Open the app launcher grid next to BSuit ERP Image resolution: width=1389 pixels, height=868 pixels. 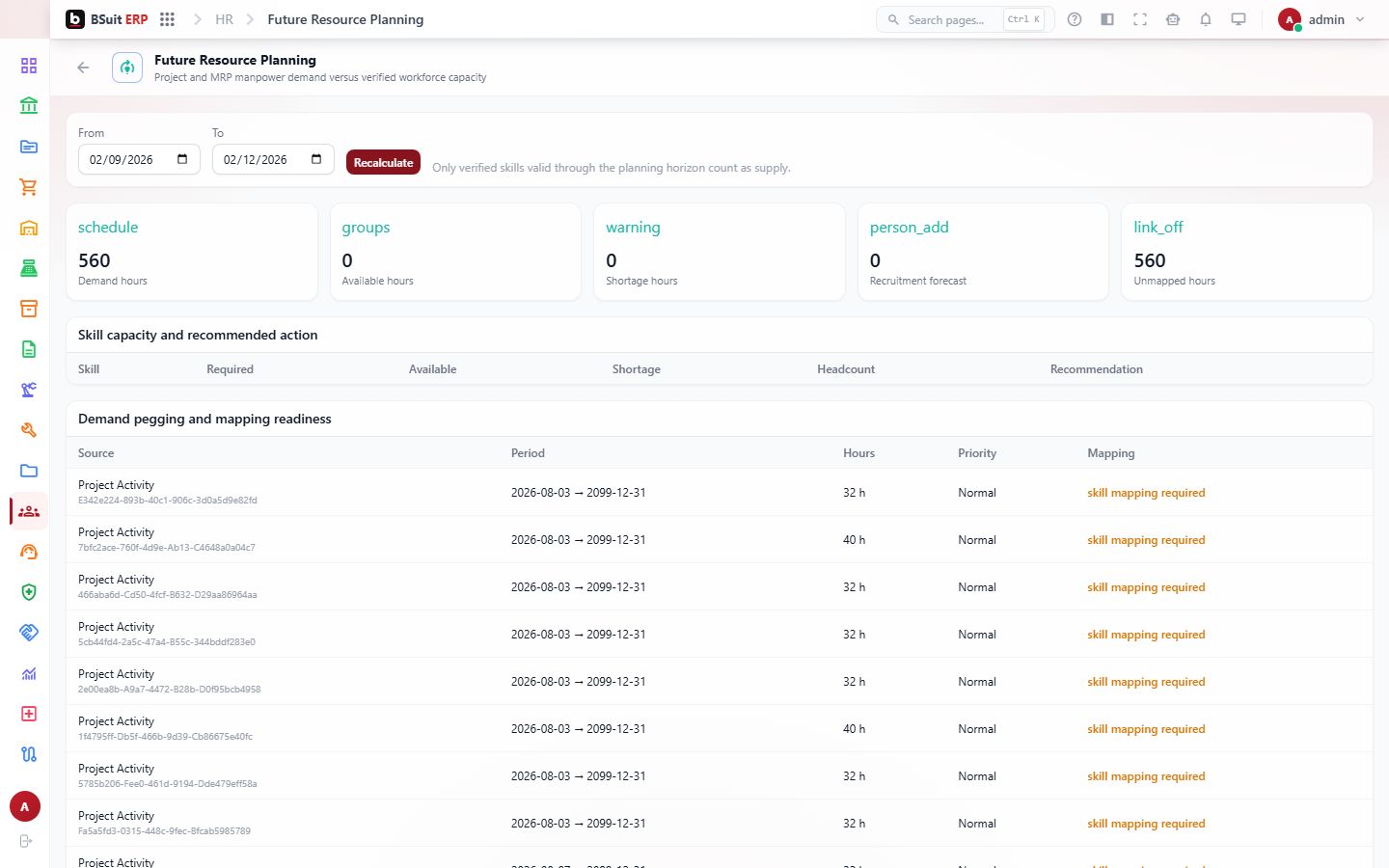coord(167,19)
